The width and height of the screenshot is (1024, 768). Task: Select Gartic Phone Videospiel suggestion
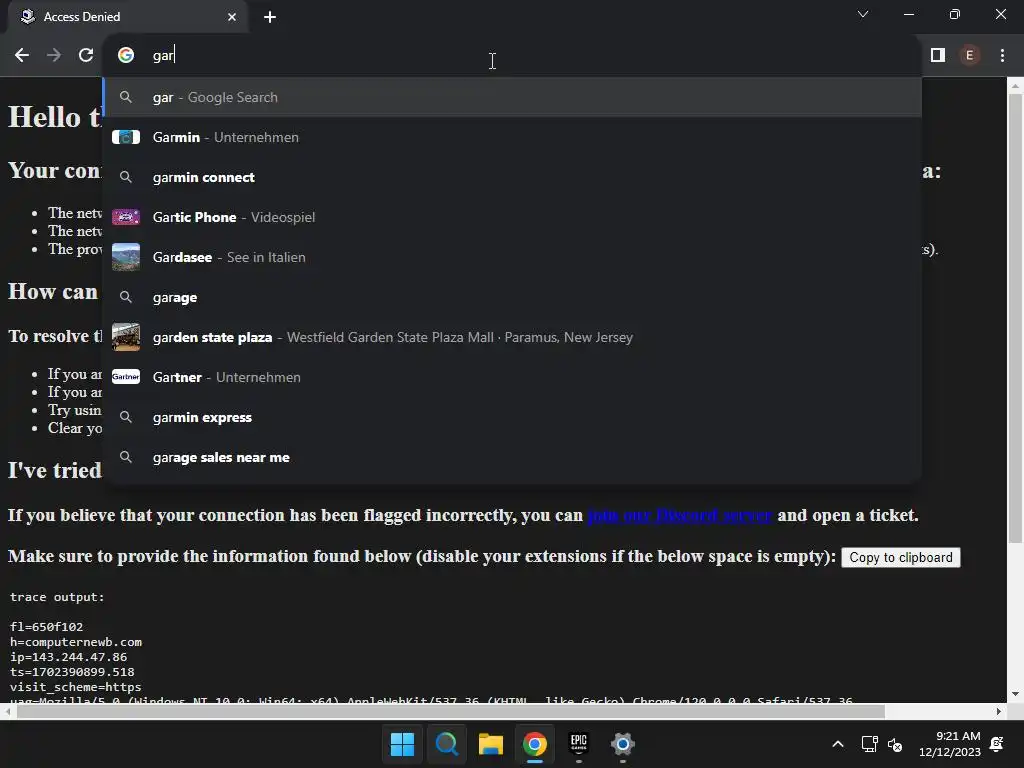click(513, 217)
